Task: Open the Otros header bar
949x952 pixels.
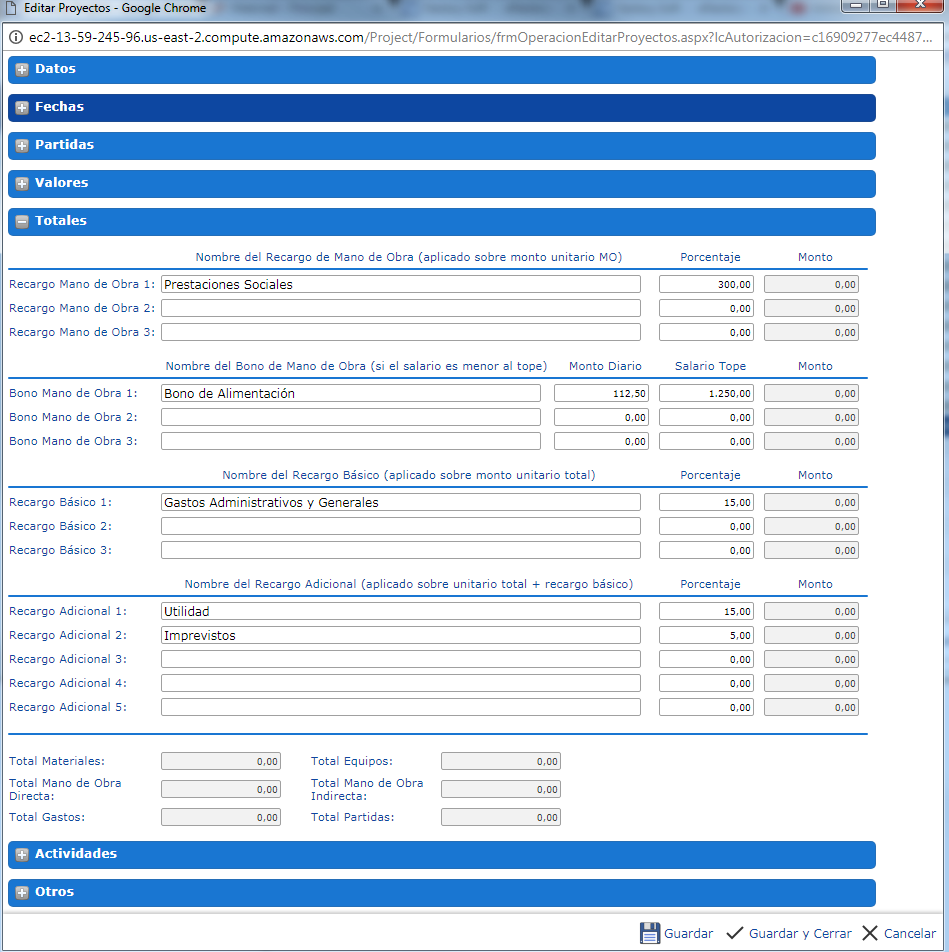Action: click(442, 892)
